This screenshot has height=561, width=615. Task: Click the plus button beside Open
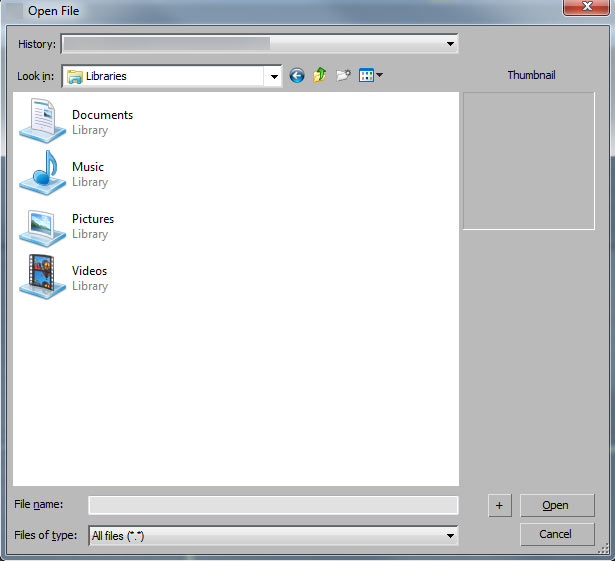click(500, 505)
